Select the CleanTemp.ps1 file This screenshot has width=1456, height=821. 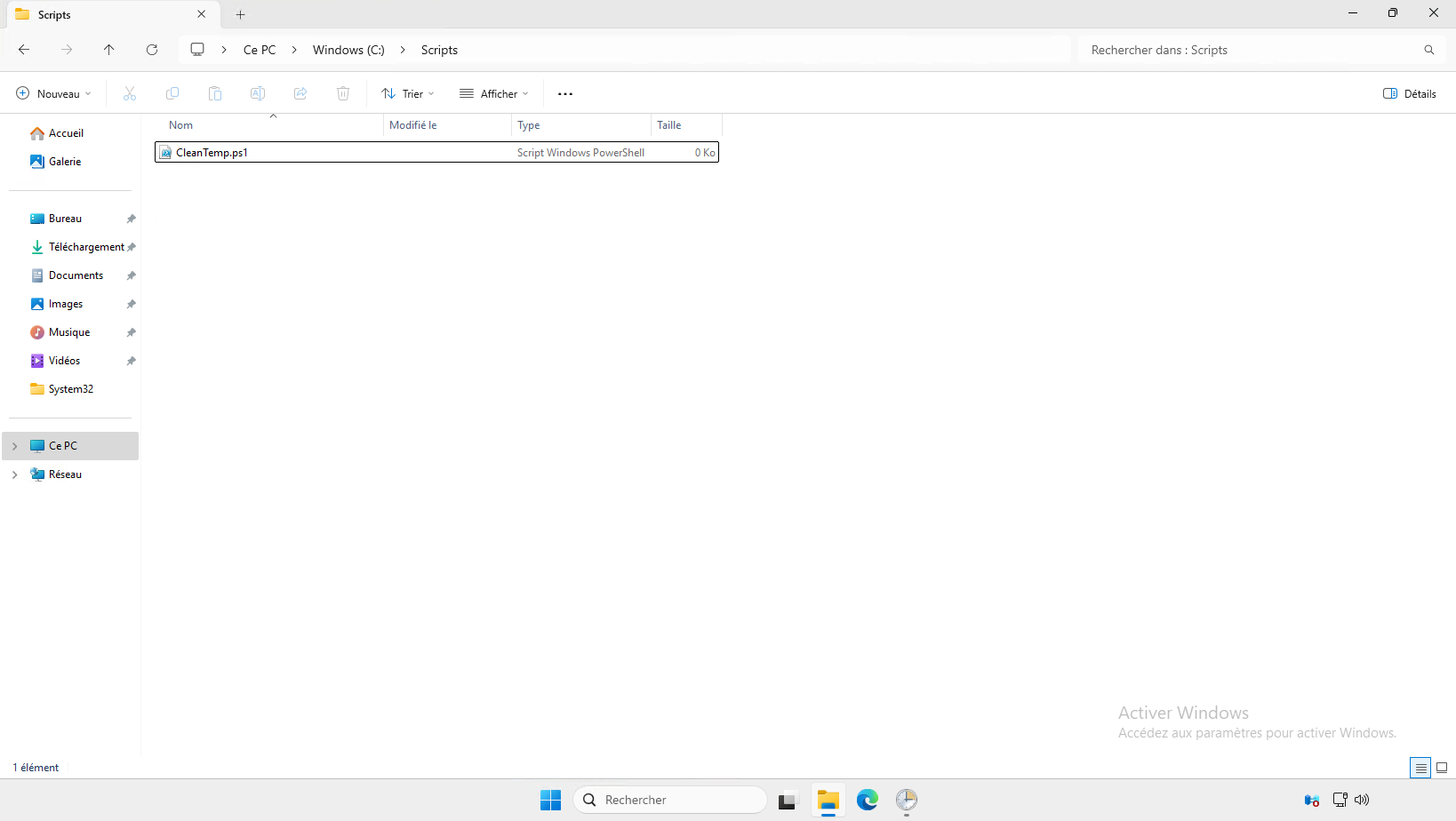click(212, 153)
